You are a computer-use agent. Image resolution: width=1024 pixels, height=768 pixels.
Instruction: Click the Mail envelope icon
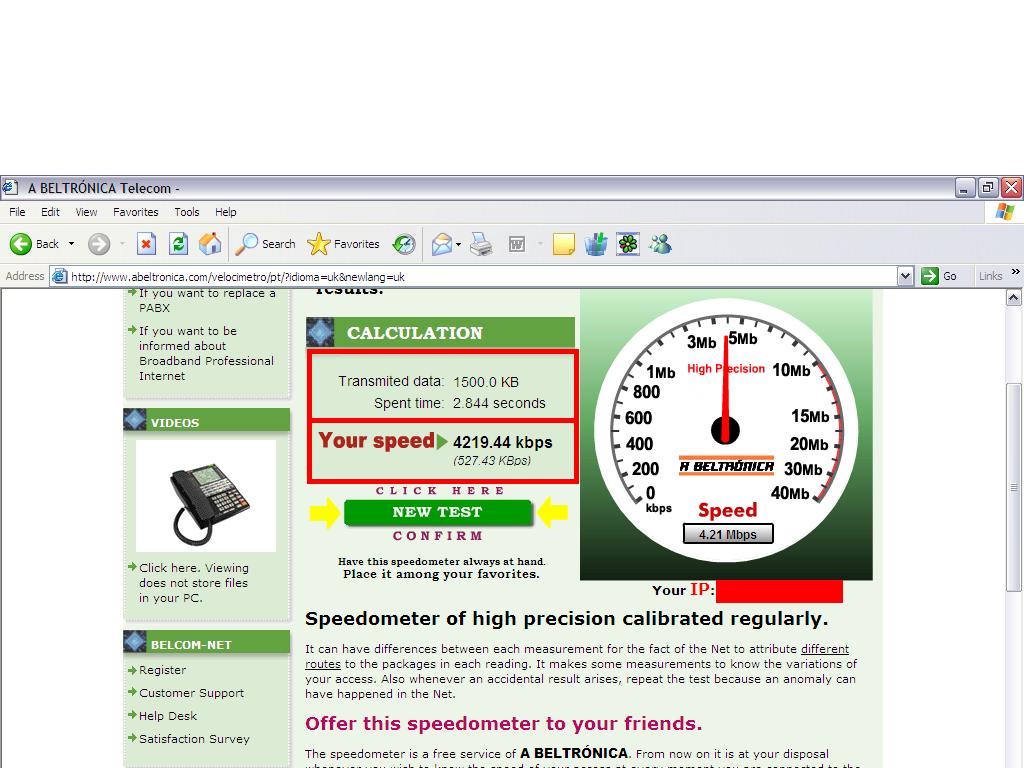click(441, 244)
